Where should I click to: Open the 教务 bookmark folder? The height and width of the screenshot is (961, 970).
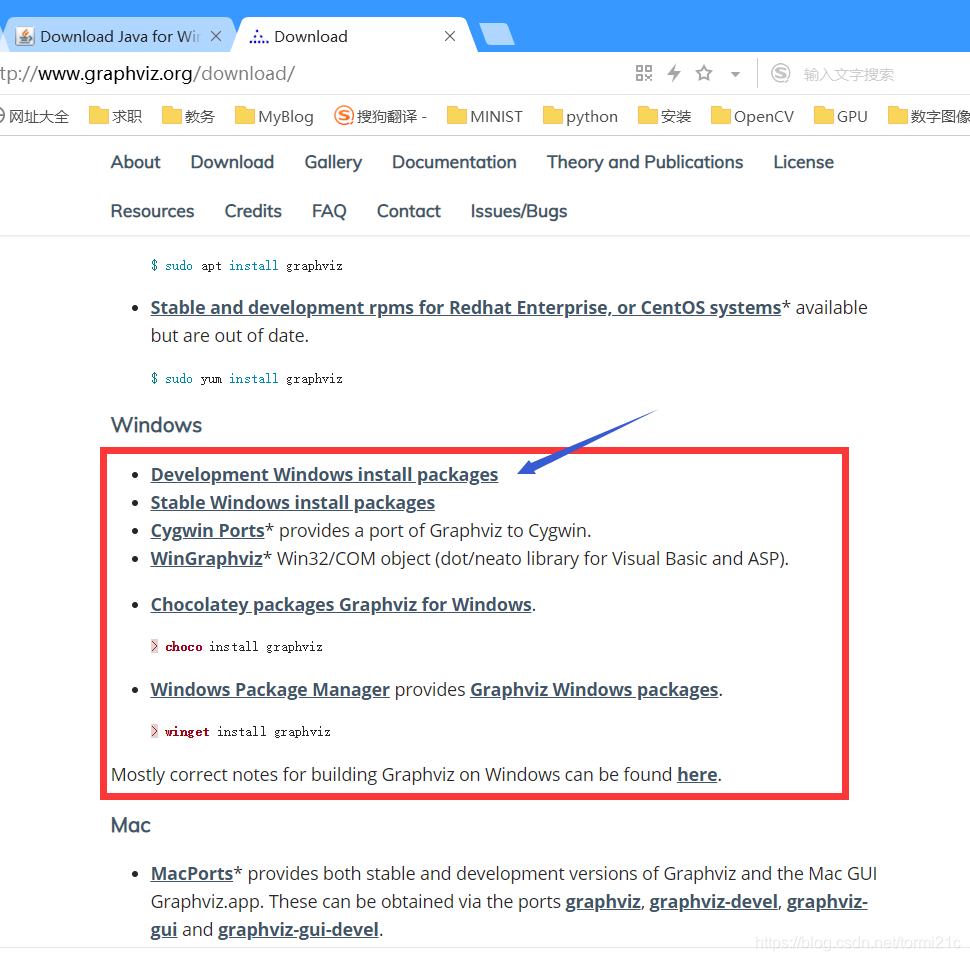pyautogui.click(x=189, y=116)
